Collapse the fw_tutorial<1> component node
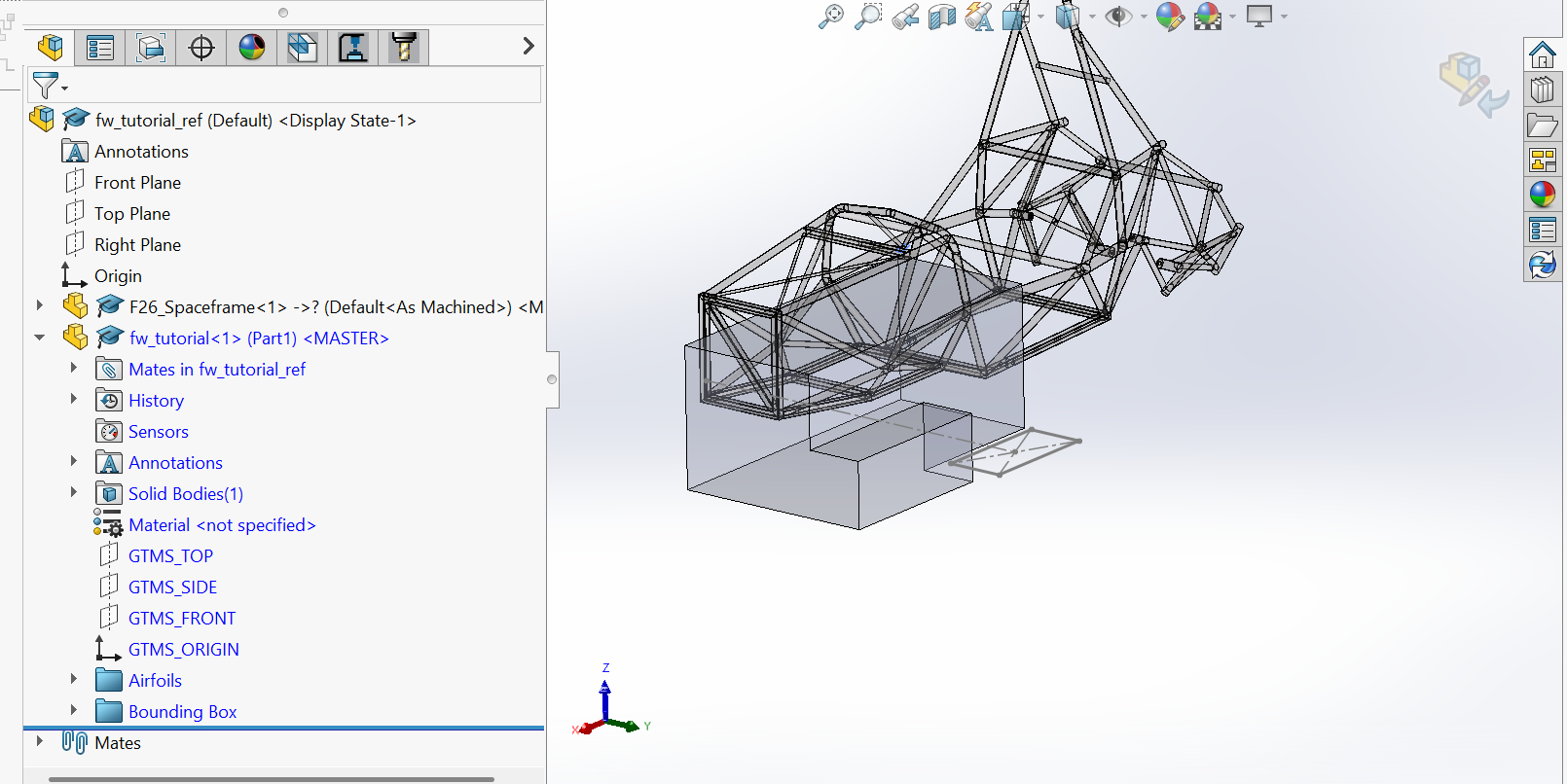1567x784 pixels. click(x=40, y=338)
